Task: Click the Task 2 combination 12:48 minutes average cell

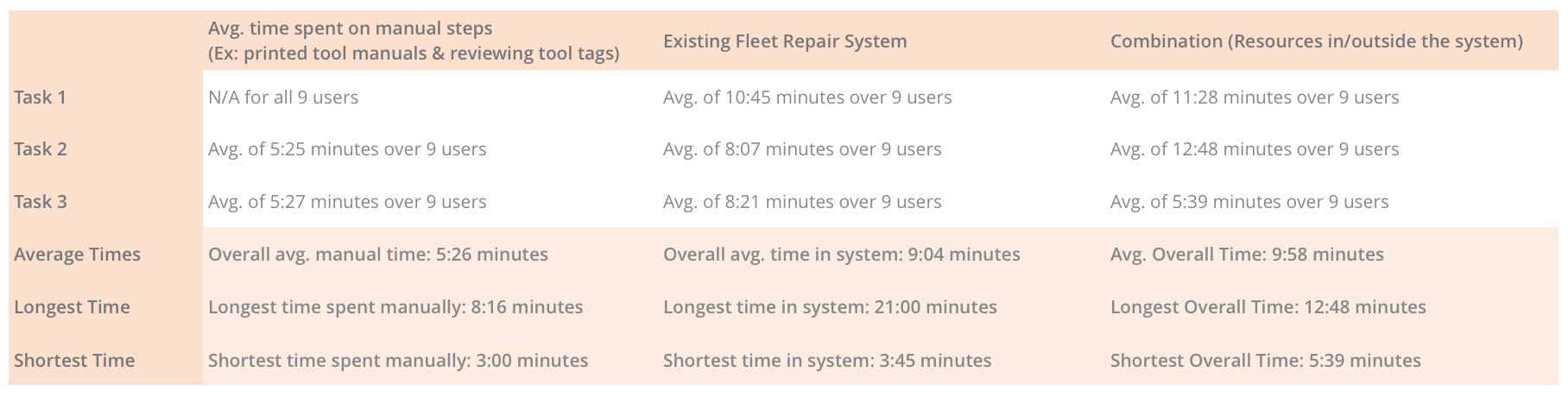Action: (1255, 149)
